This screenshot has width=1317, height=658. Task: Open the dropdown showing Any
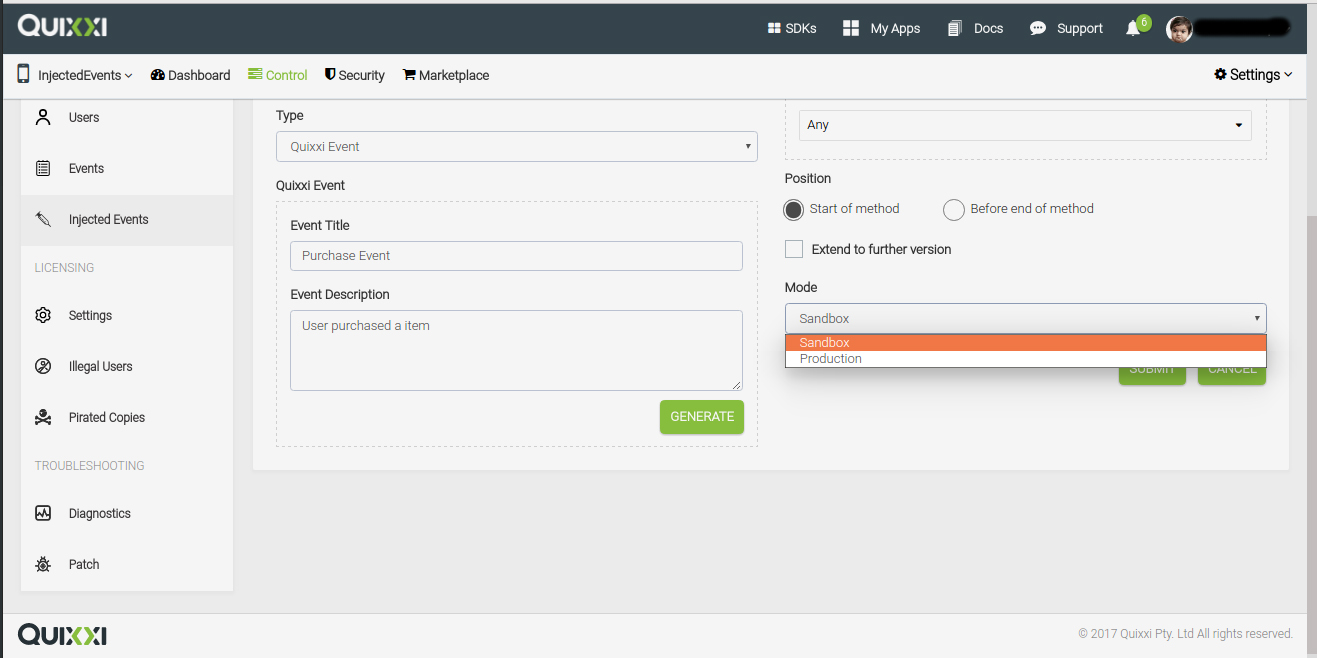tap(1025, 125)
